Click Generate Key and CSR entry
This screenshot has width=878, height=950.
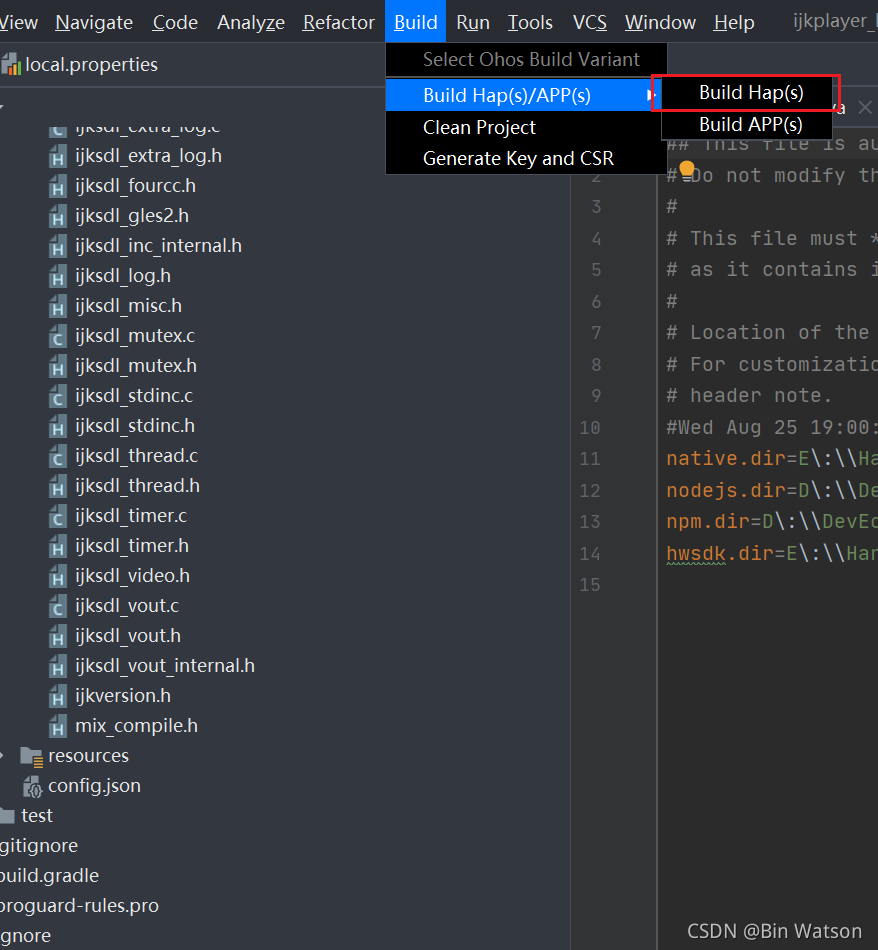(526, 158)
